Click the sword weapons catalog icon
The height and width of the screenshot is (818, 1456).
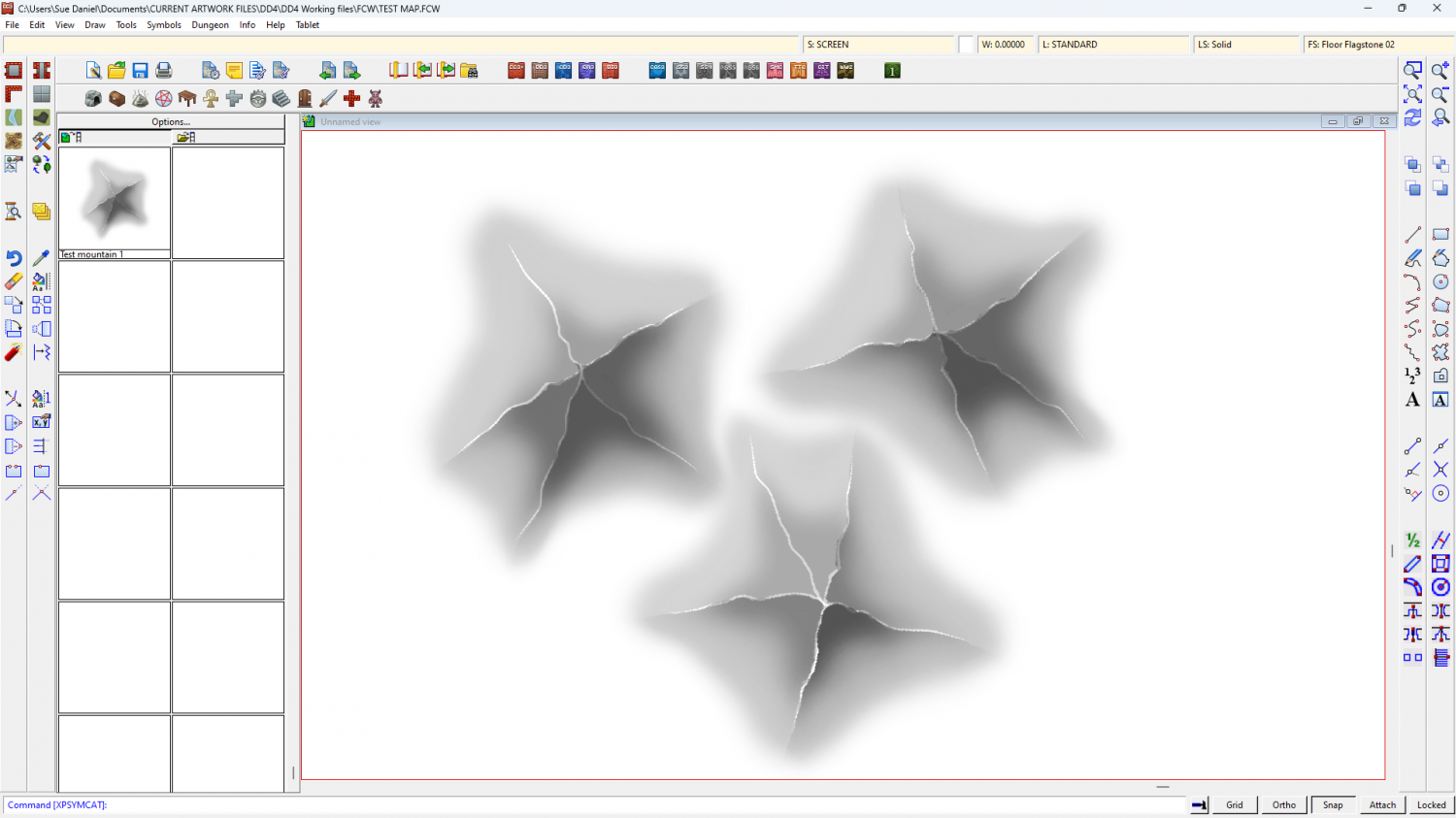[x=328, y=99]
